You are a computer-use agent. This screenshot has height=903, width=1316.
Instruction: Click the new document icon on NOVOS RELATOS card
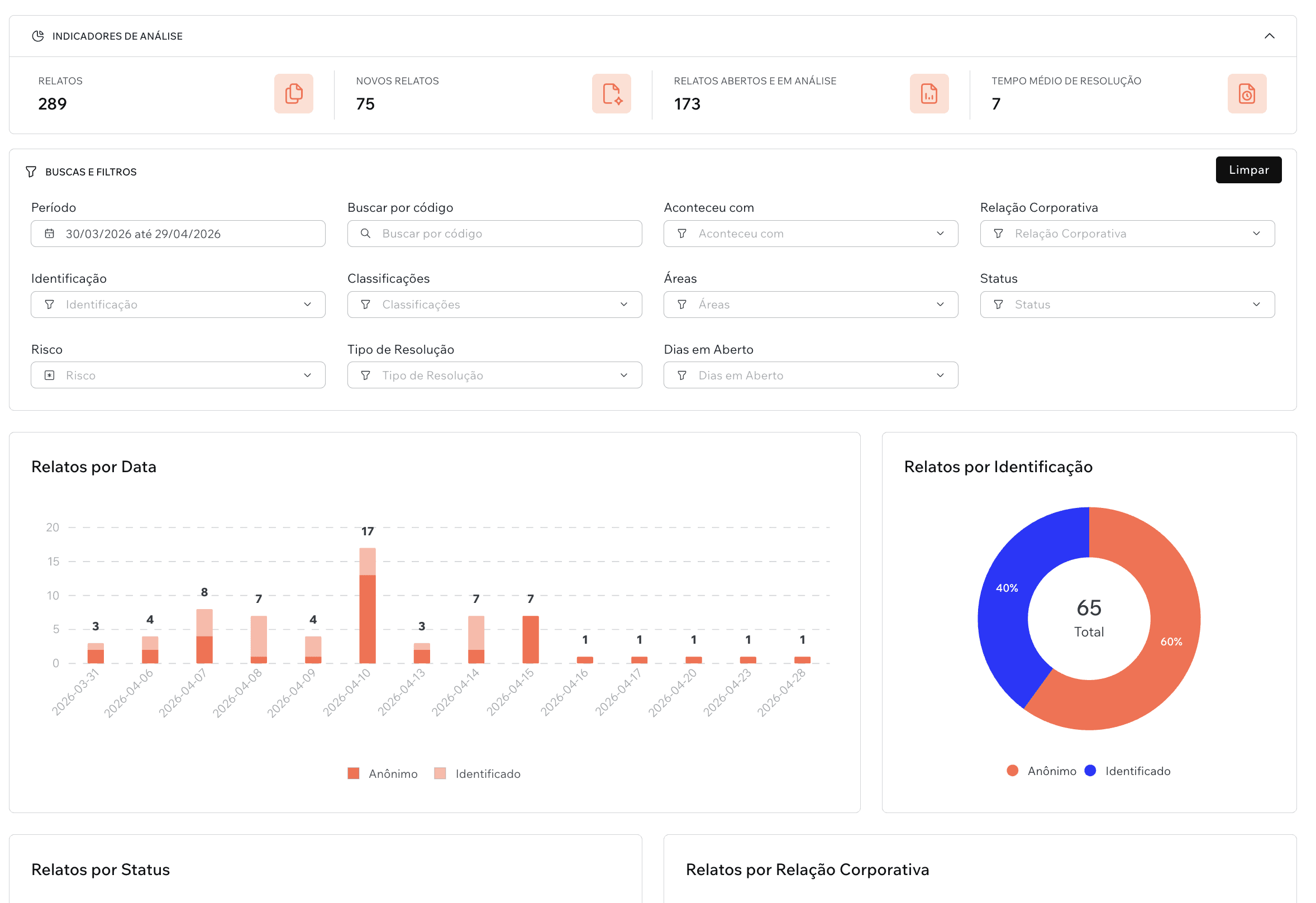pyautogui.click(x=612, y=93)
